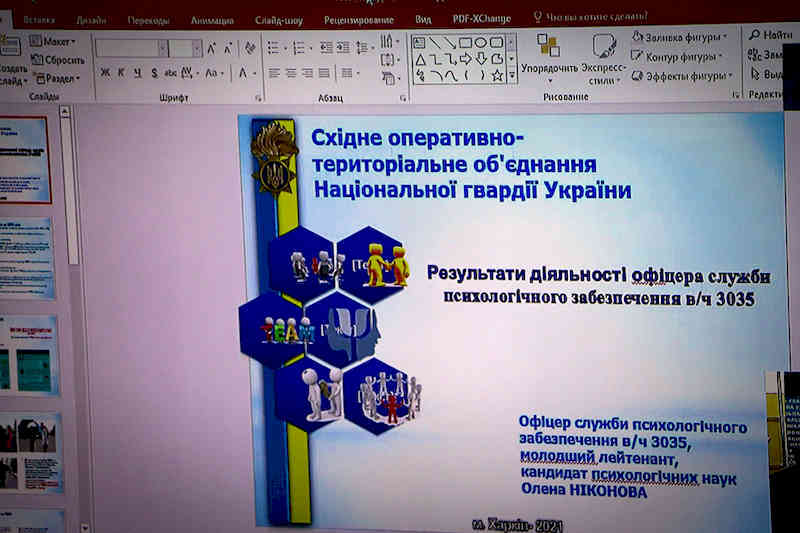Click Сбросить reset button
This screenshot has width=800, height=533.
58,60
